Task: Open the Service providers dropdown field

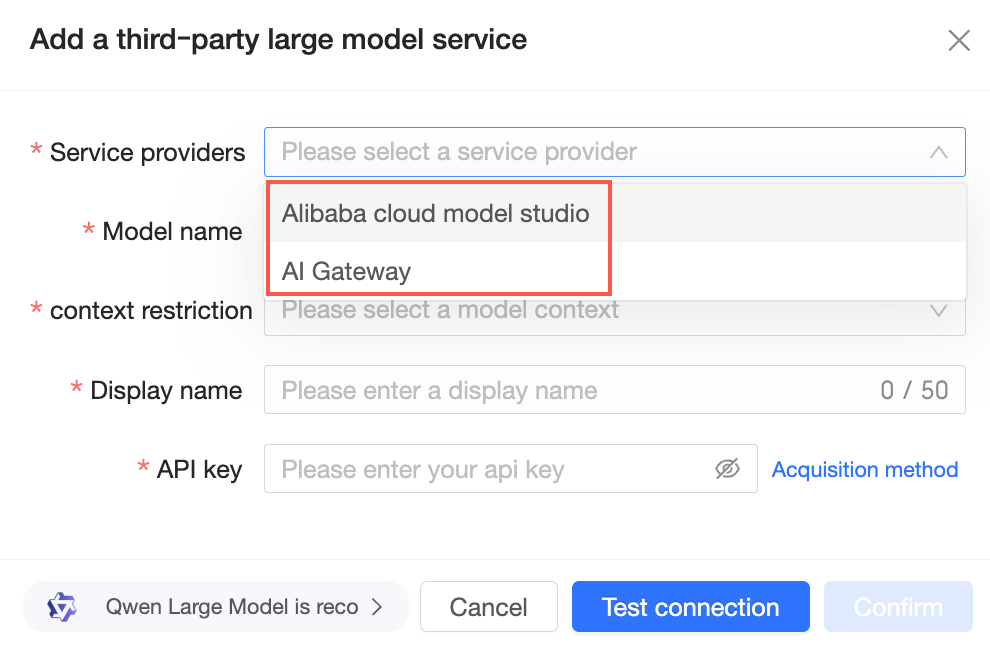Action: point(614,152)
